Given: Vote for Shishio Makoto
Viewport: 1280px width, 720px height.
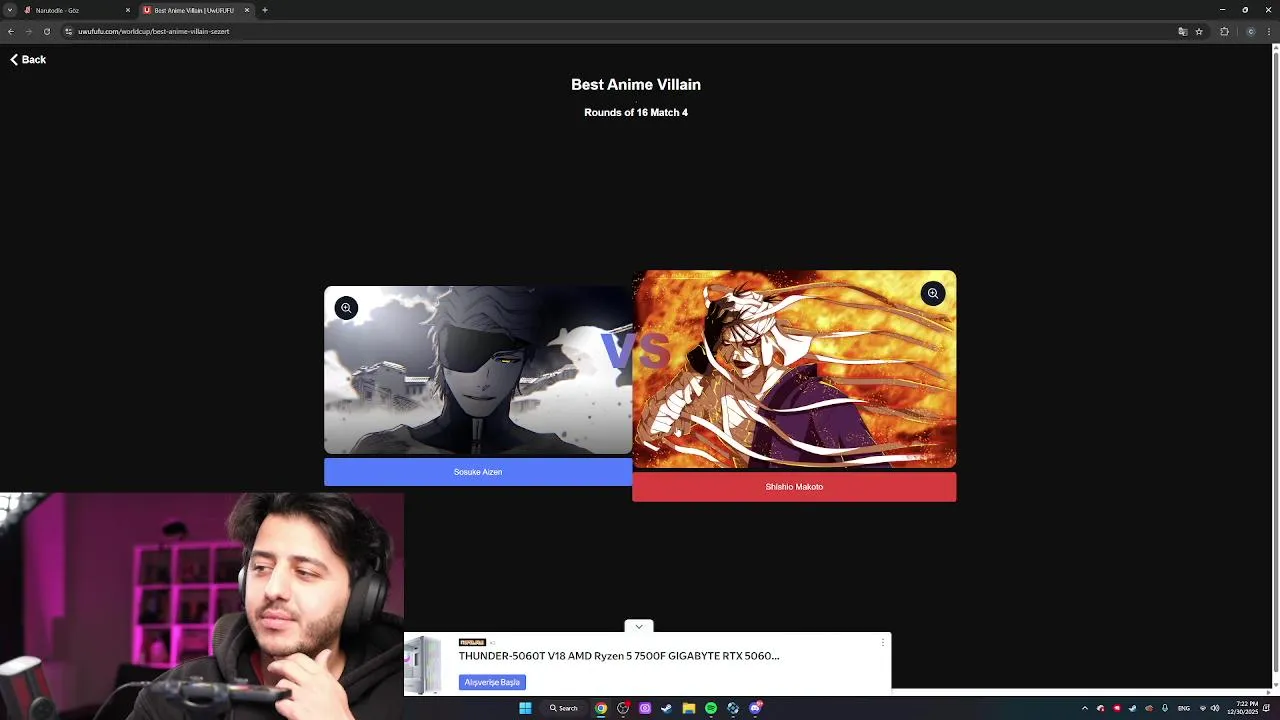Looking at the screenshot, I should pyautogui.click(x=794, y=487).
